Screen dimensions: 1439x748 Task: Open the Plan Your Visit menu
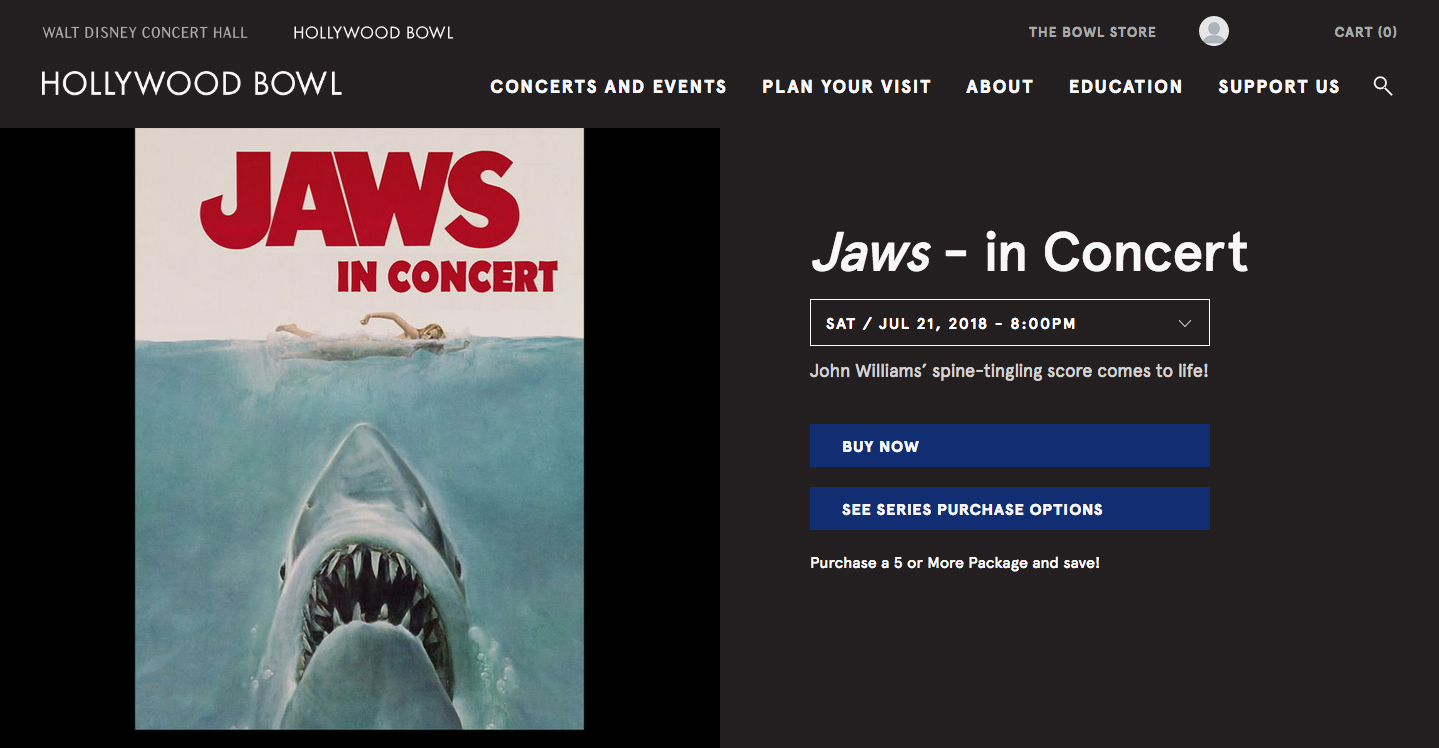click(846, 87)
